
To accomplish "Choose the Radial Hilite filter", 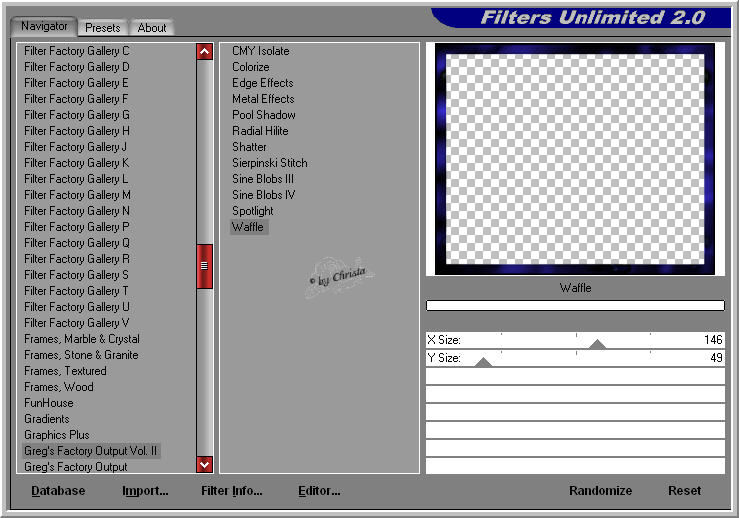I will point(260,131).
